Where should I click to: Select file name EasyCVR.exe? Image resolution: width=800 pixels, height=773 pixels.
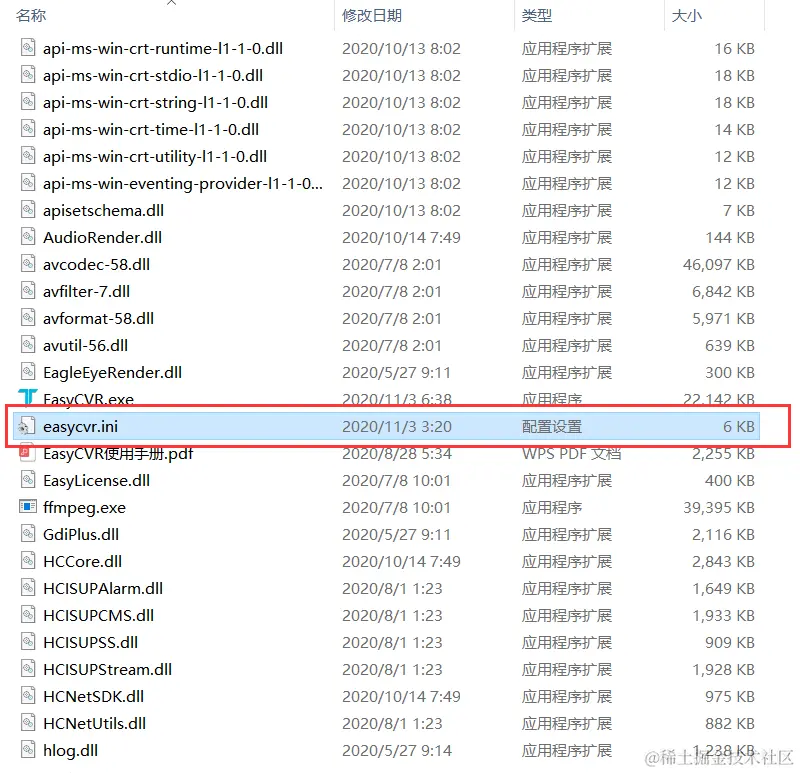(x=88, y=399)
